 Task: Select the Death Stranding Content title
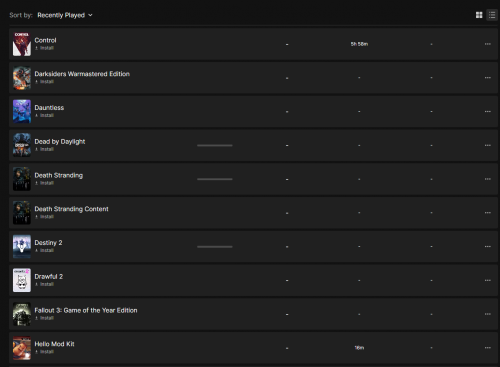[x=71, y=209]
